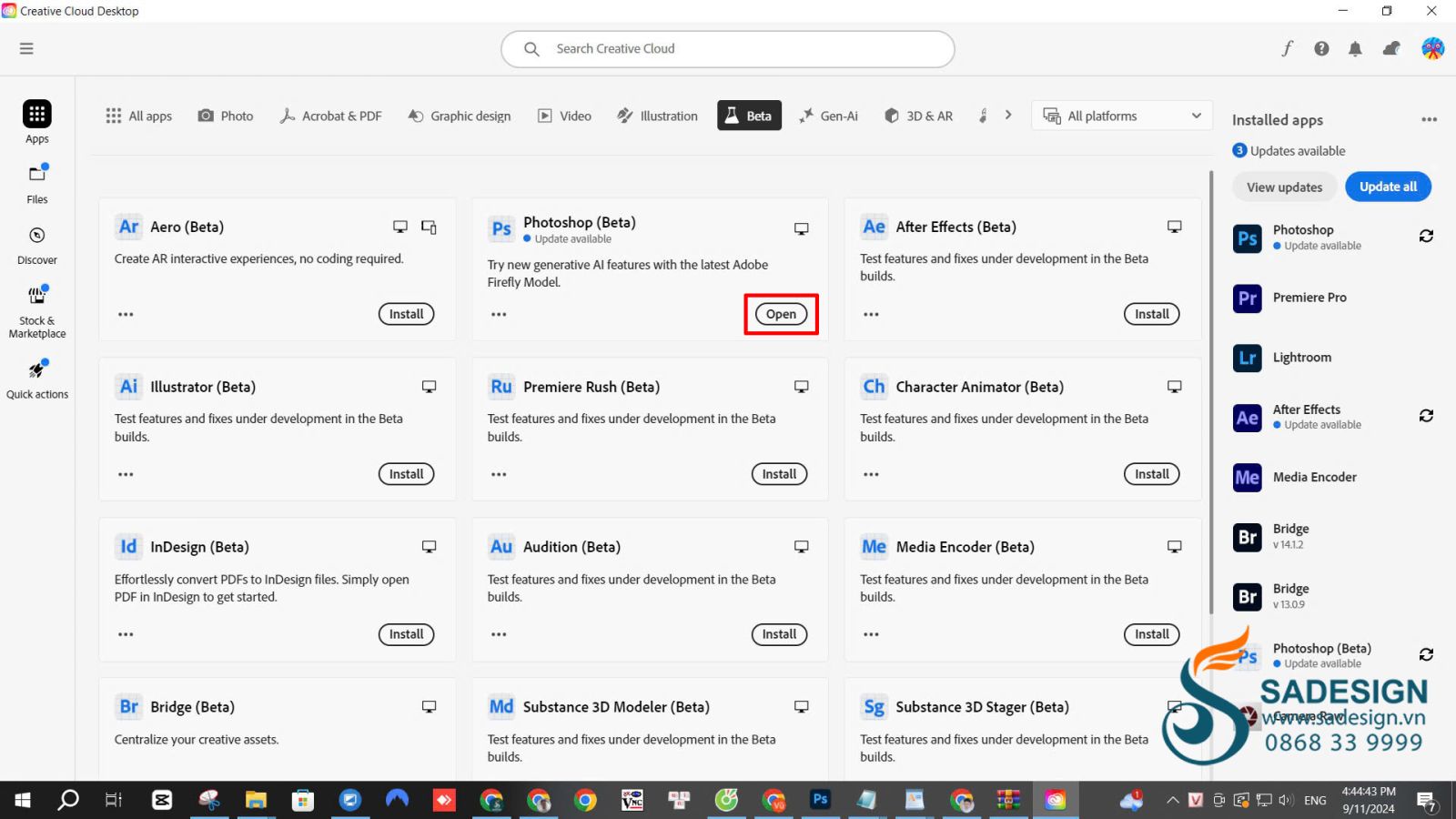Click the Substance 3D Modeler Md icon
1456x819 pixels.
tap(501, 707)
